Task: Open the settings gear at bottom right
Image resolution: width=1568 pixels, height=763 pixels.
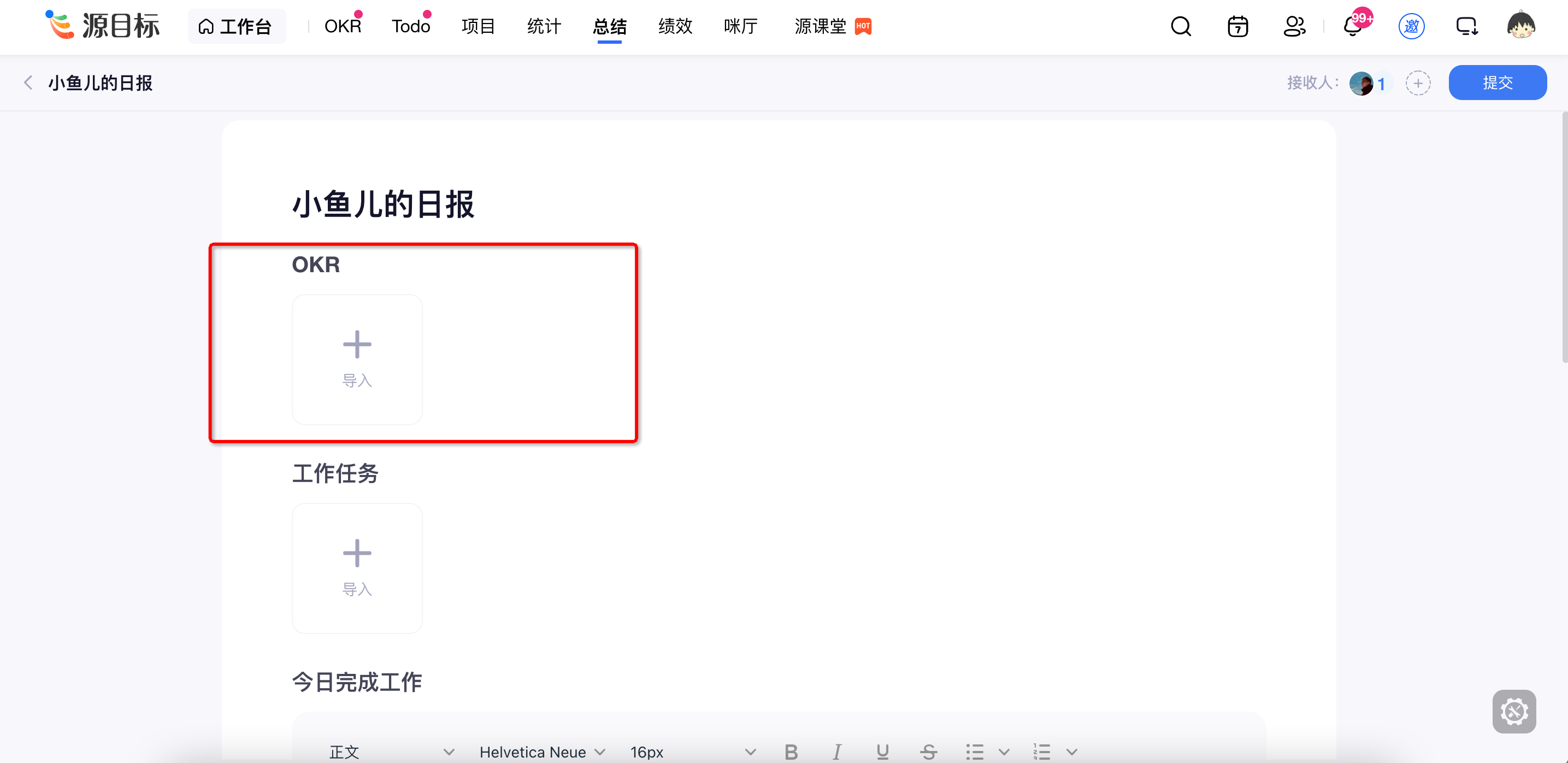Action: tap(1514, 711)
